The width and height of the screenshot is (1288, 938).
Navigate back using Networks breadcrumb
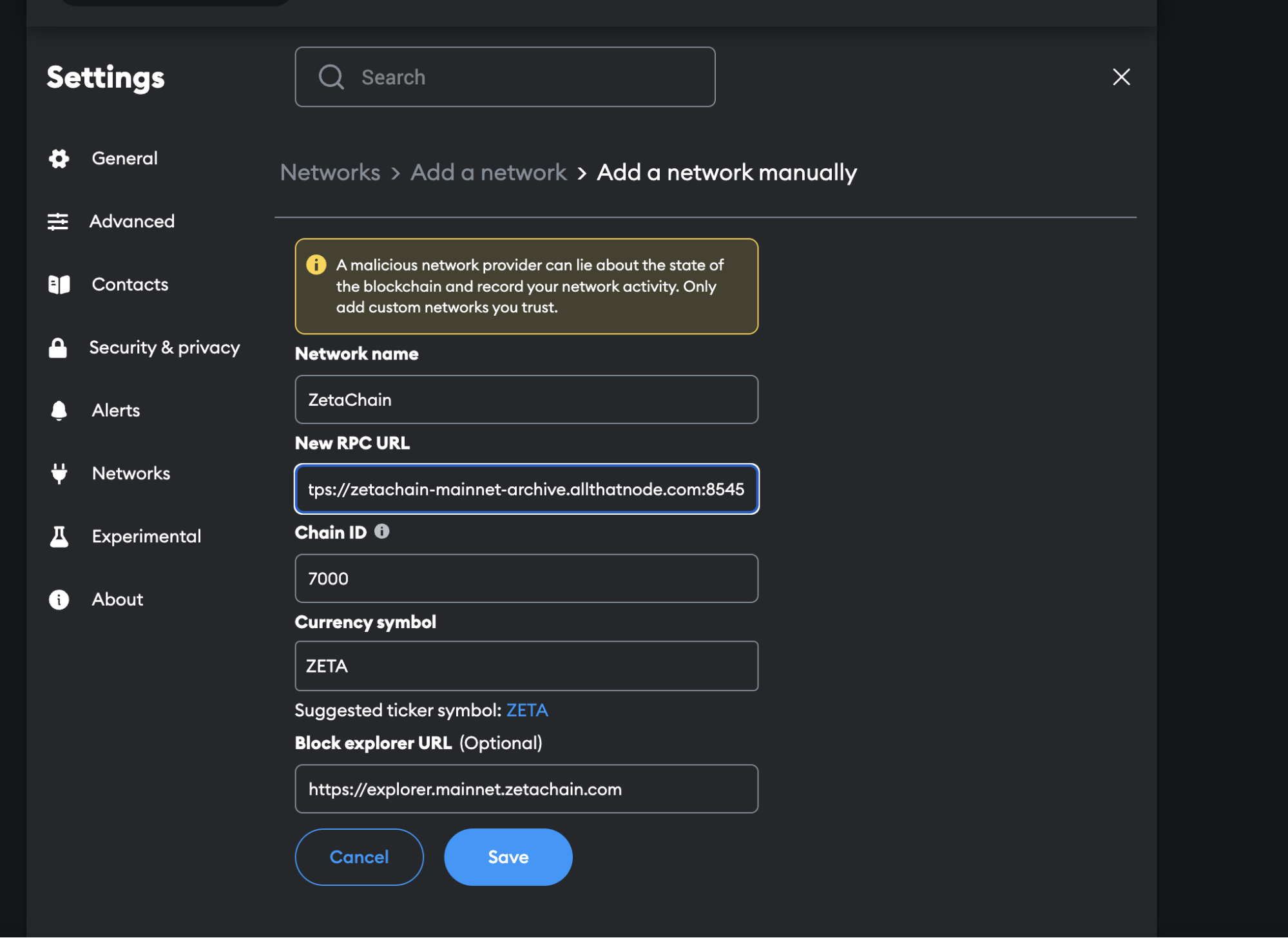(330, 172)
